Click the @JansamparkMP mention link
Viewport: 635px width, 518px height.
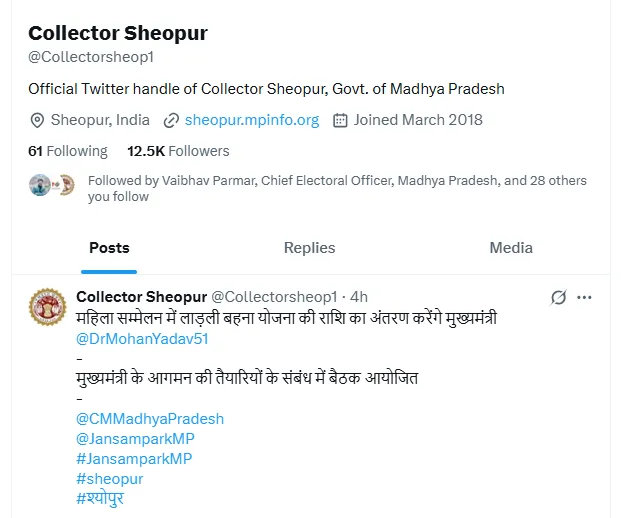(x=134, y=439)
